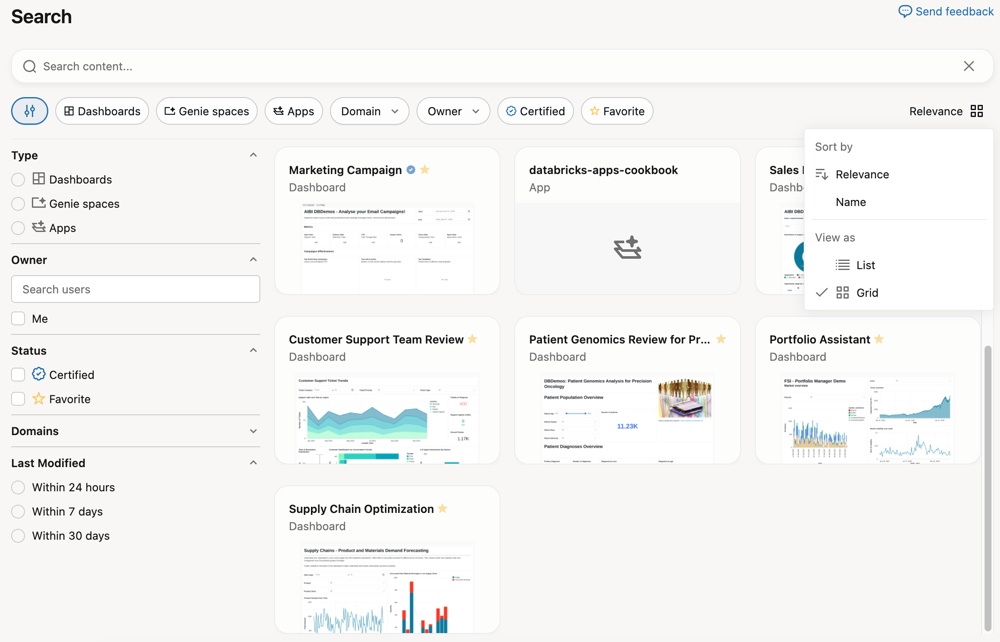The image size is (1000, 642).
Task: Click the grid view icon beside Relevance
Action: pyautogui.click(x=977, y=111)
